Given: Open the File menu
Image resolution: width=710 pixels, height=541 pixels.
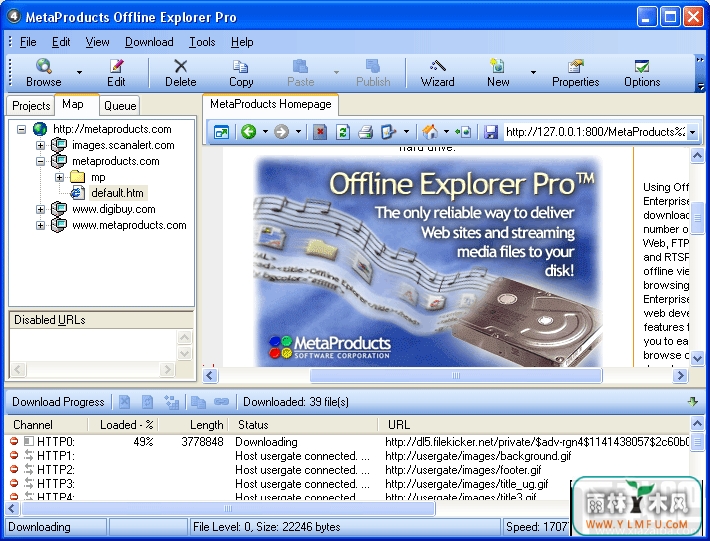Looking at the screenshot, I should (x=28, y=42).
